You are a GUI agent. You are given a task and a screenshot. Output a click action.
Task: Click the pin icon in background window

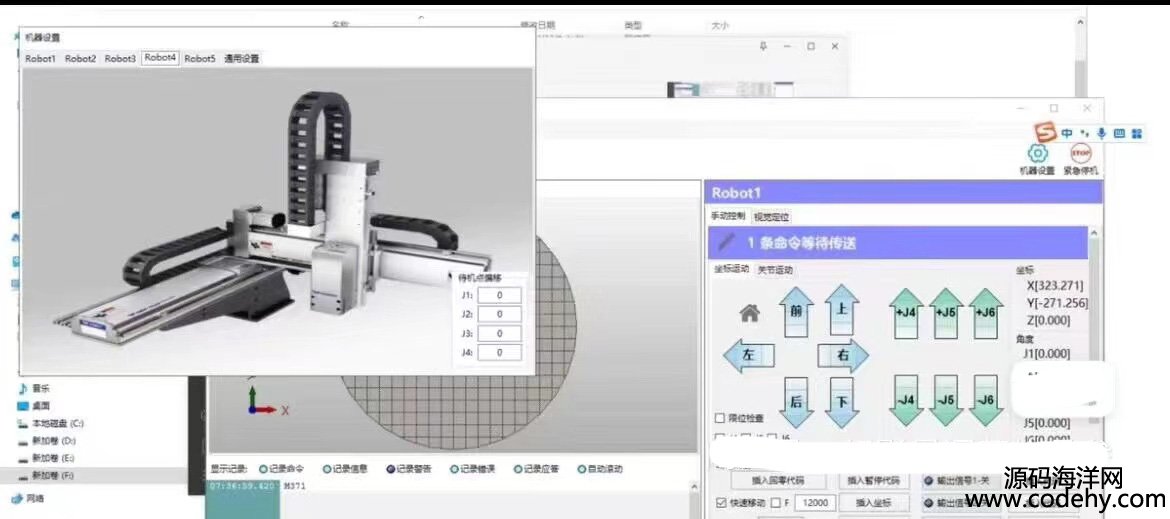coord(763,45)
